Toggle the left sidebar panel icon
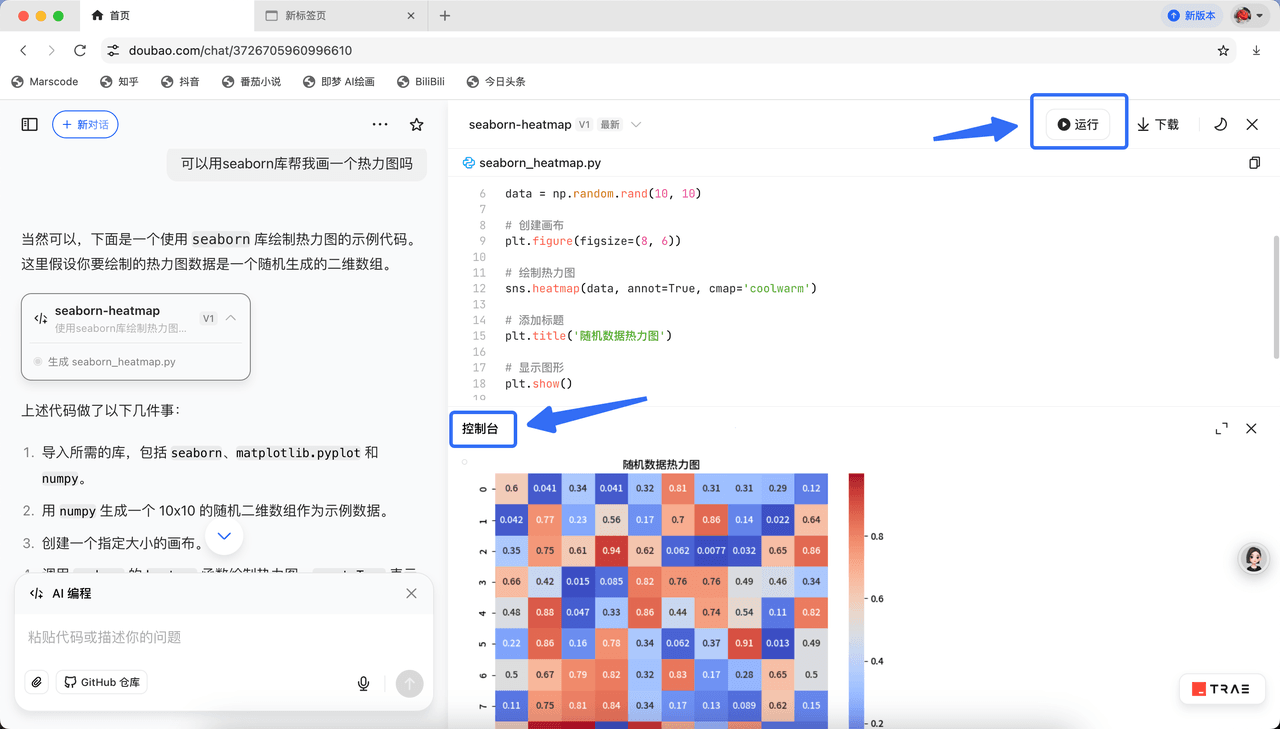The width and height of the screenshot is (1280, 729). (30, 125)
